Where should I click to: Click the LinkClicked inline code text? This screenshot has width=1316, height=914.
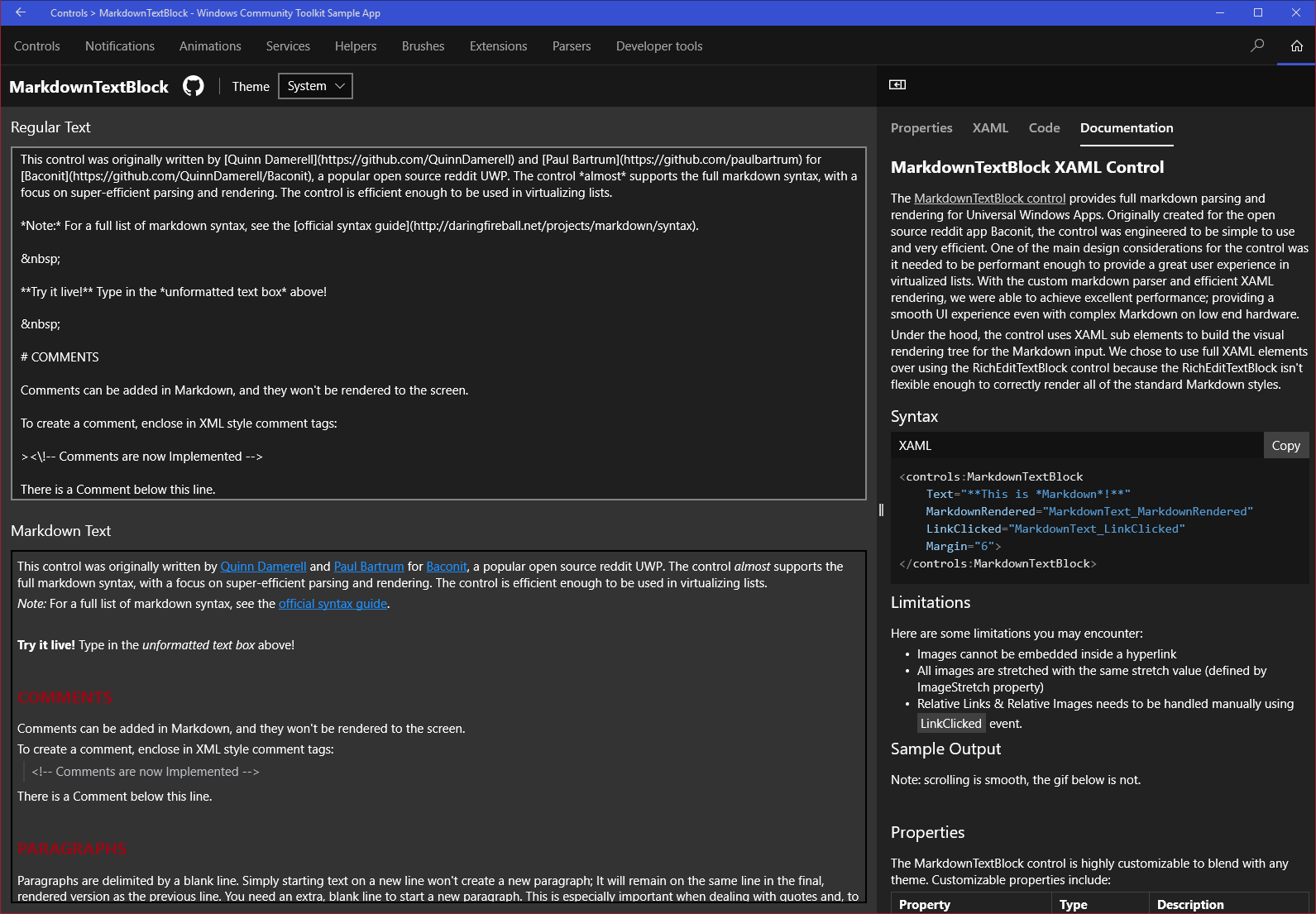[951, 724]
